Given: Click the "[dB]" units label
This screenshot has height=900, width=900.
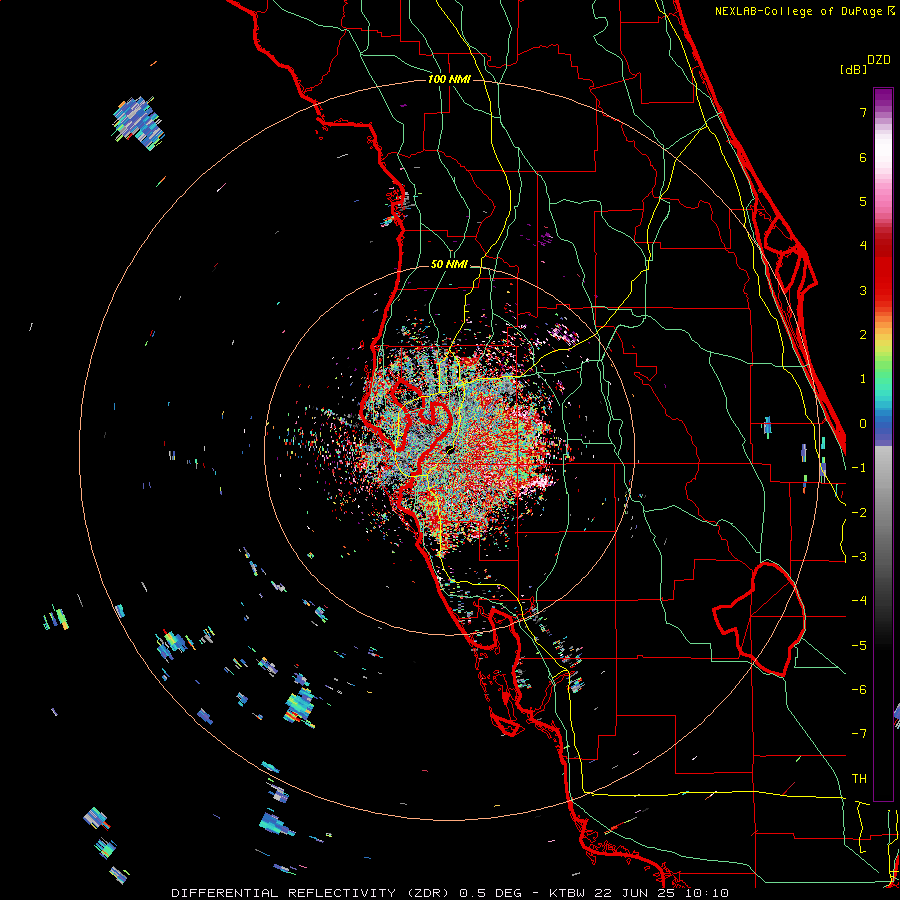Looking at the screenshot, I should point(854,69).
